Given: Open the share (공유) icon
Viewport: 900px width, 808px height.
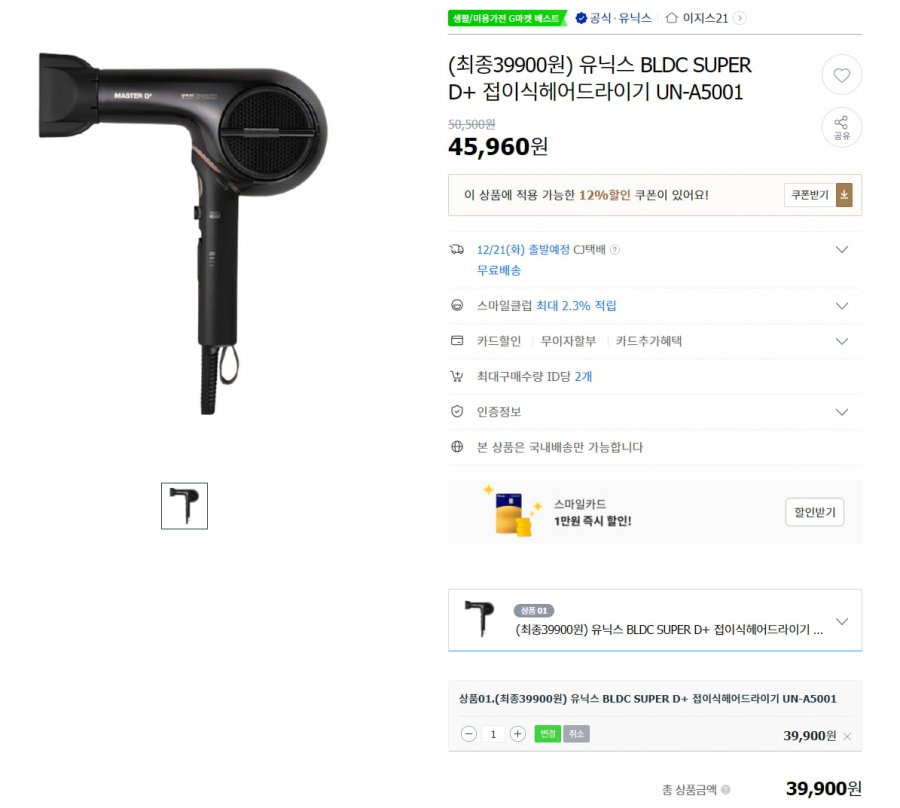Looking at the screenshot, I should (x=841, y=127).
